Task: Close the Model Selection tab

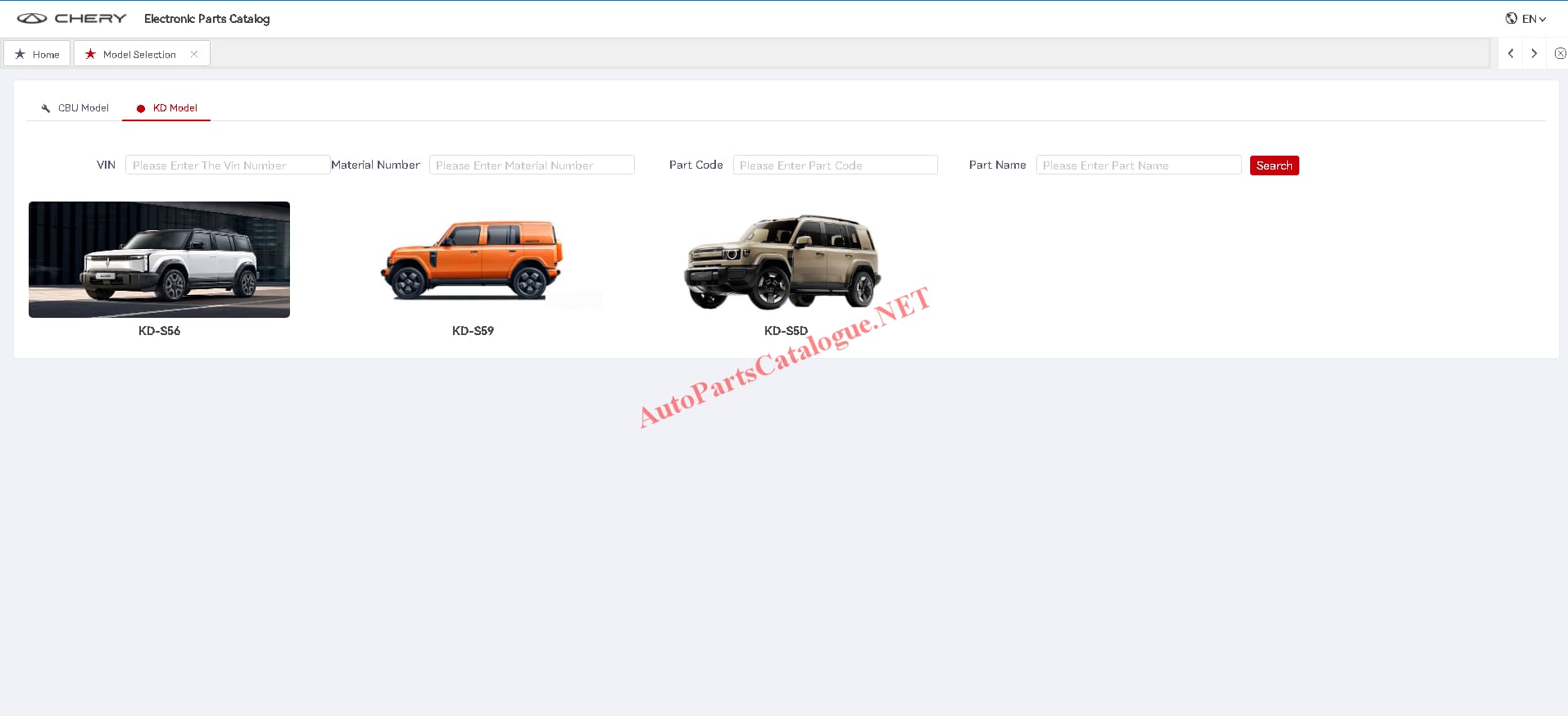Action: [194, 54]
